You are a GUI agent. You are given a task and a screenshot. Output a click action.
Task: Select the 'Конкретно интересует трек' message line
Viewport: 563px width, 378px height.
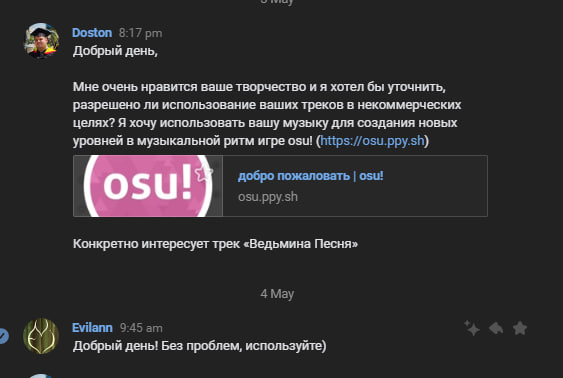(x=215, y=244)
